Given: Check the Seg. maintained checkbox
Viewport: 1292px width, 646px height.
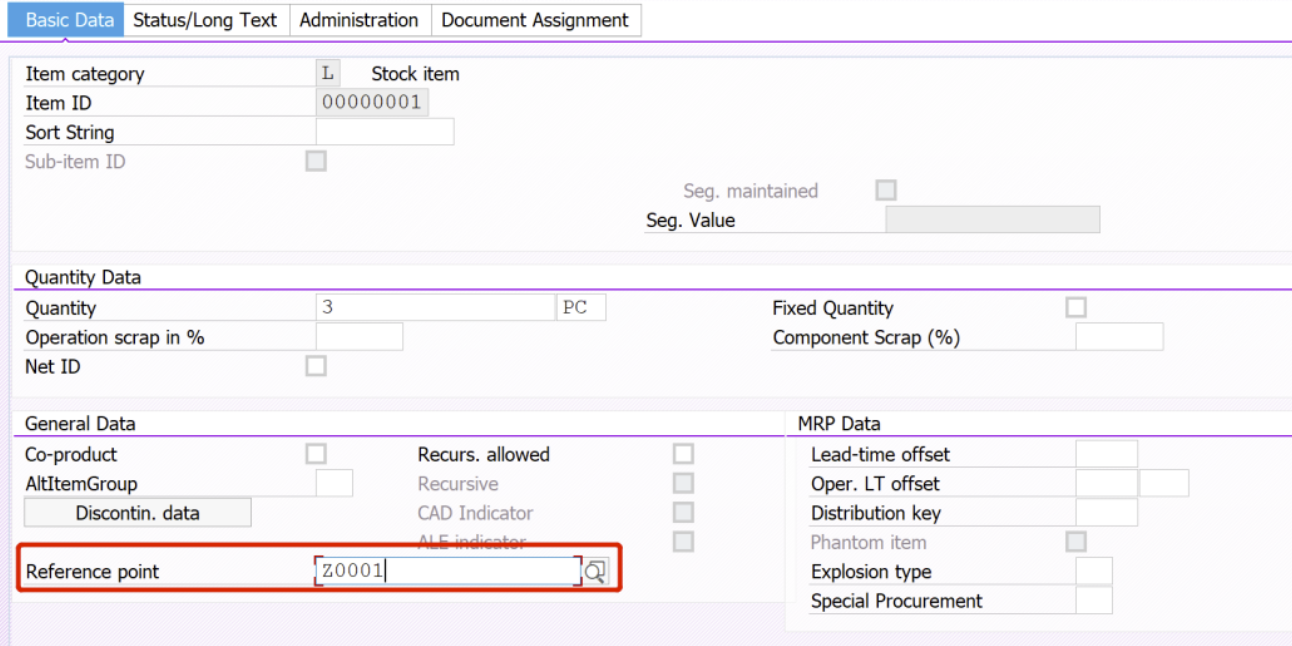Looking at the screenshot, I should [885, 190].
